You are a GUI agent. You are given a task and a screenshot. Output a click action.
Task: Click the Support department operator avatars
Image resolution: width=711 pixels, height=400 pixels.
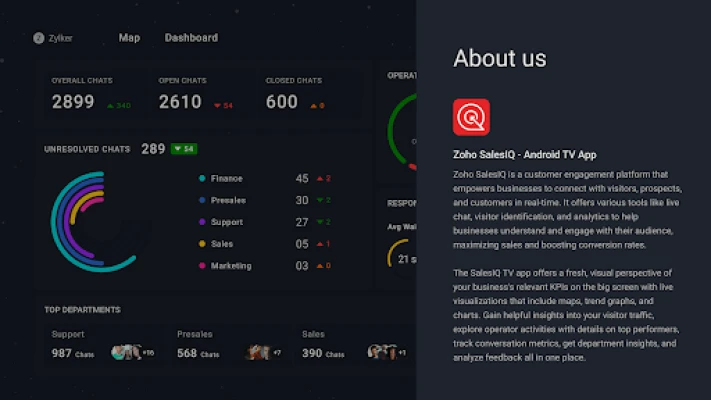[x=126, y=352]
